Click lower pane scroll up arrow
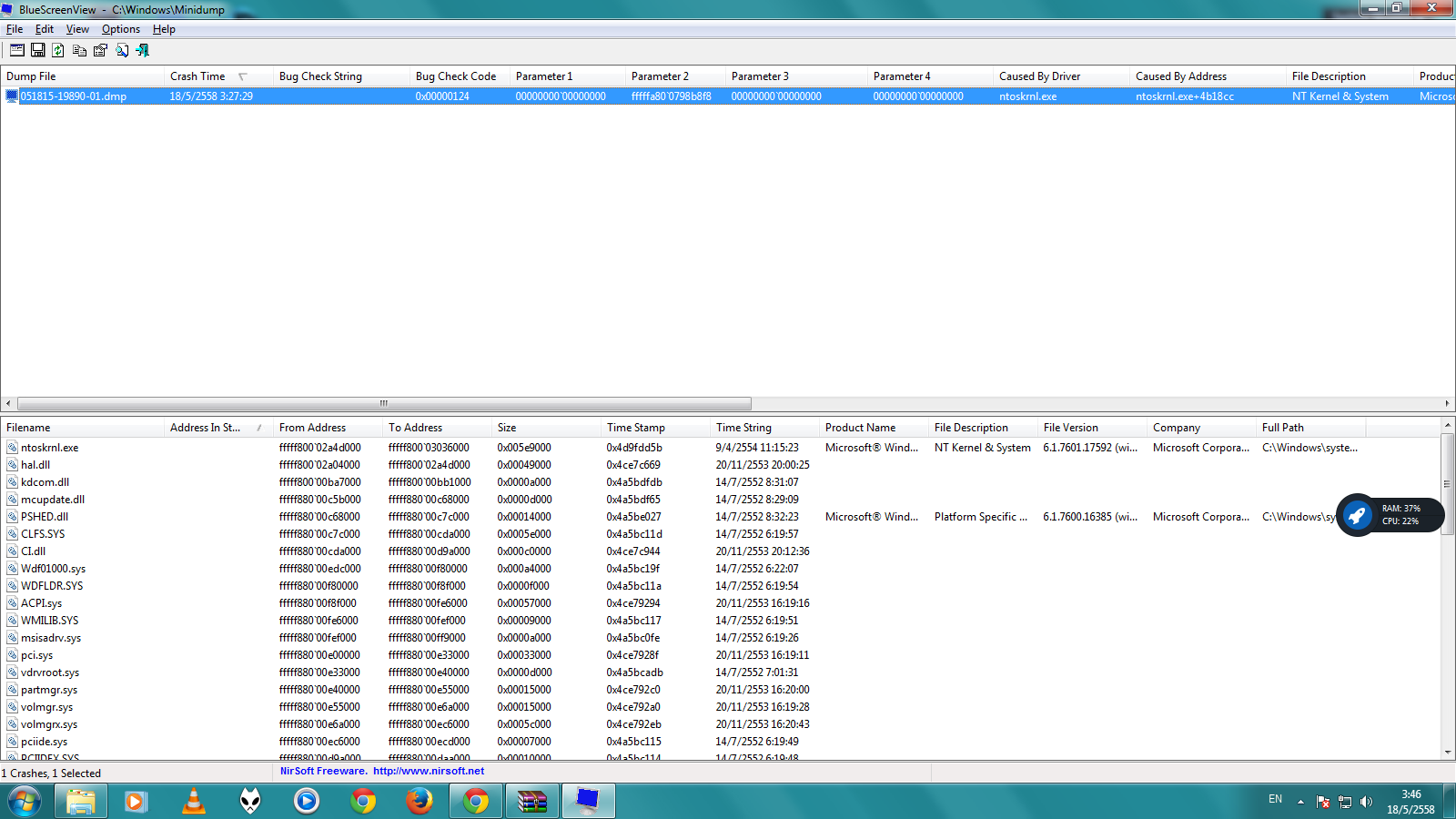 [1448, 425]
